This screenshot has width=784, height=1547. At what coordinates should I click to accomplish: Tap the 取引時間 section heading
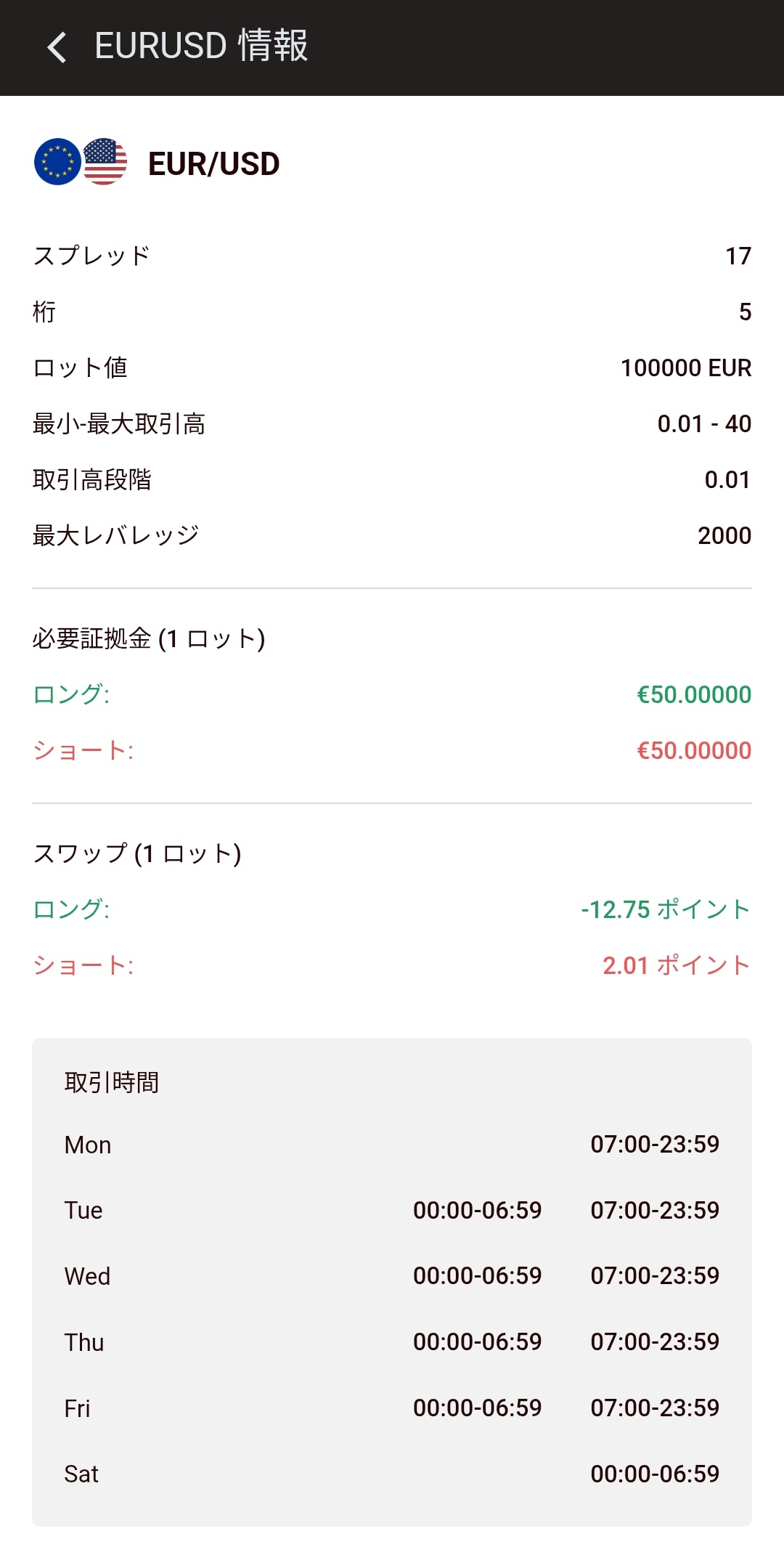coord(112,1082)
